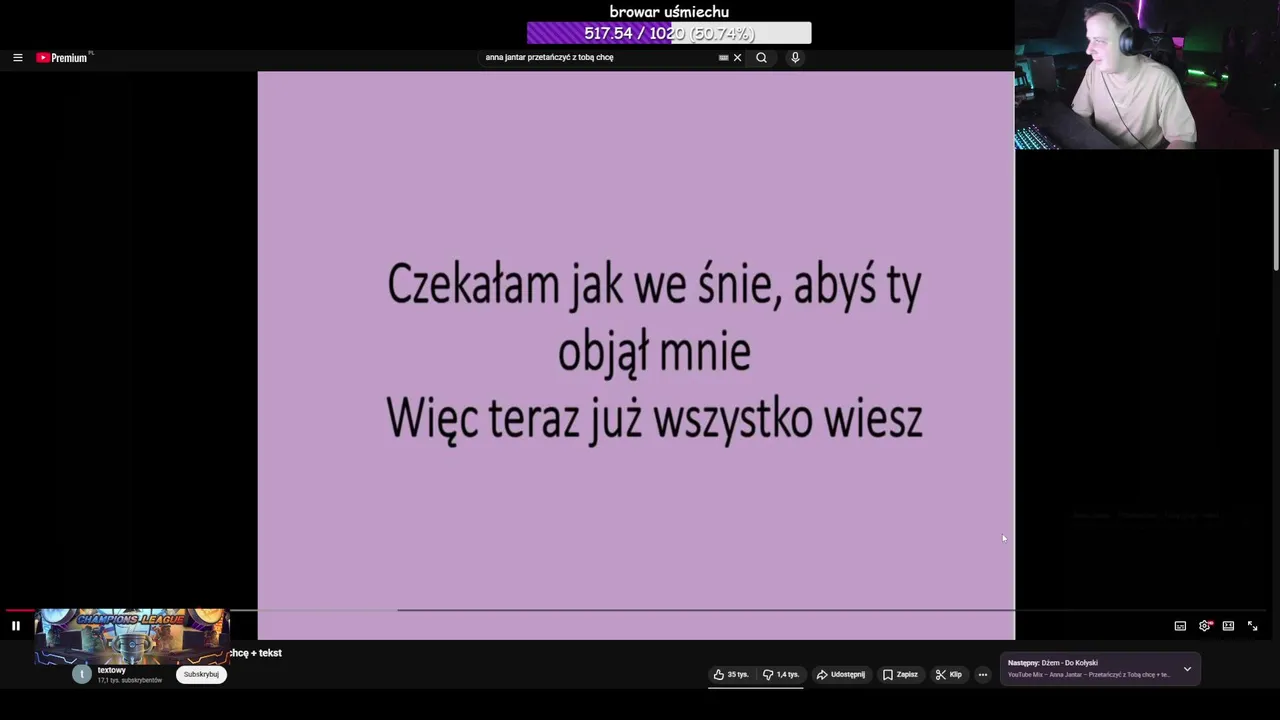Viewport: 1280px width, 720px height.
Task: Save the video using Zapisz
Action: coord(900,675)
